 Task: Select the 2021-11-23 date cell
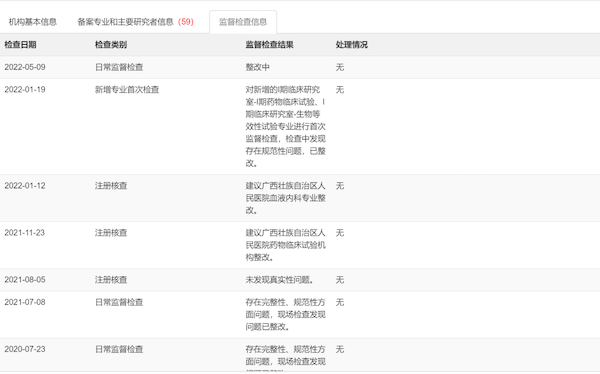[x=24, y=233]
